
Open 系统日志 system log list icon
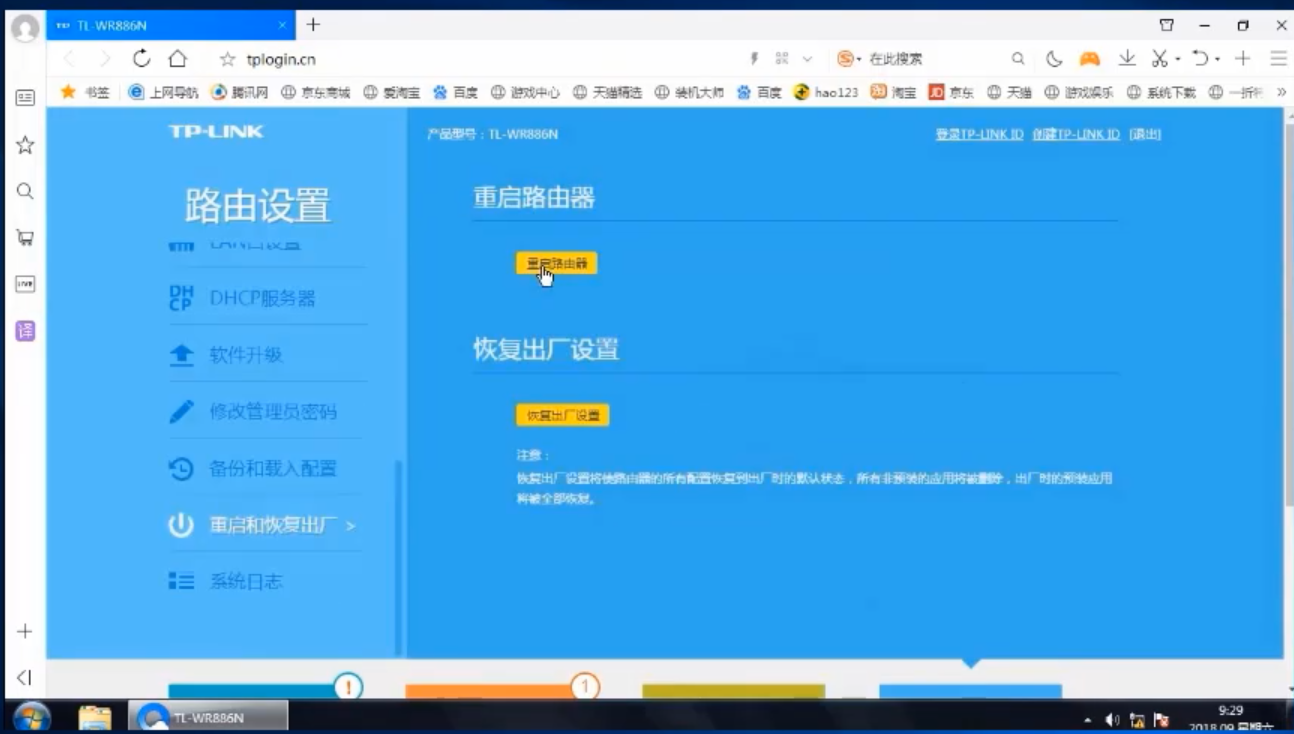coord(181,581)
